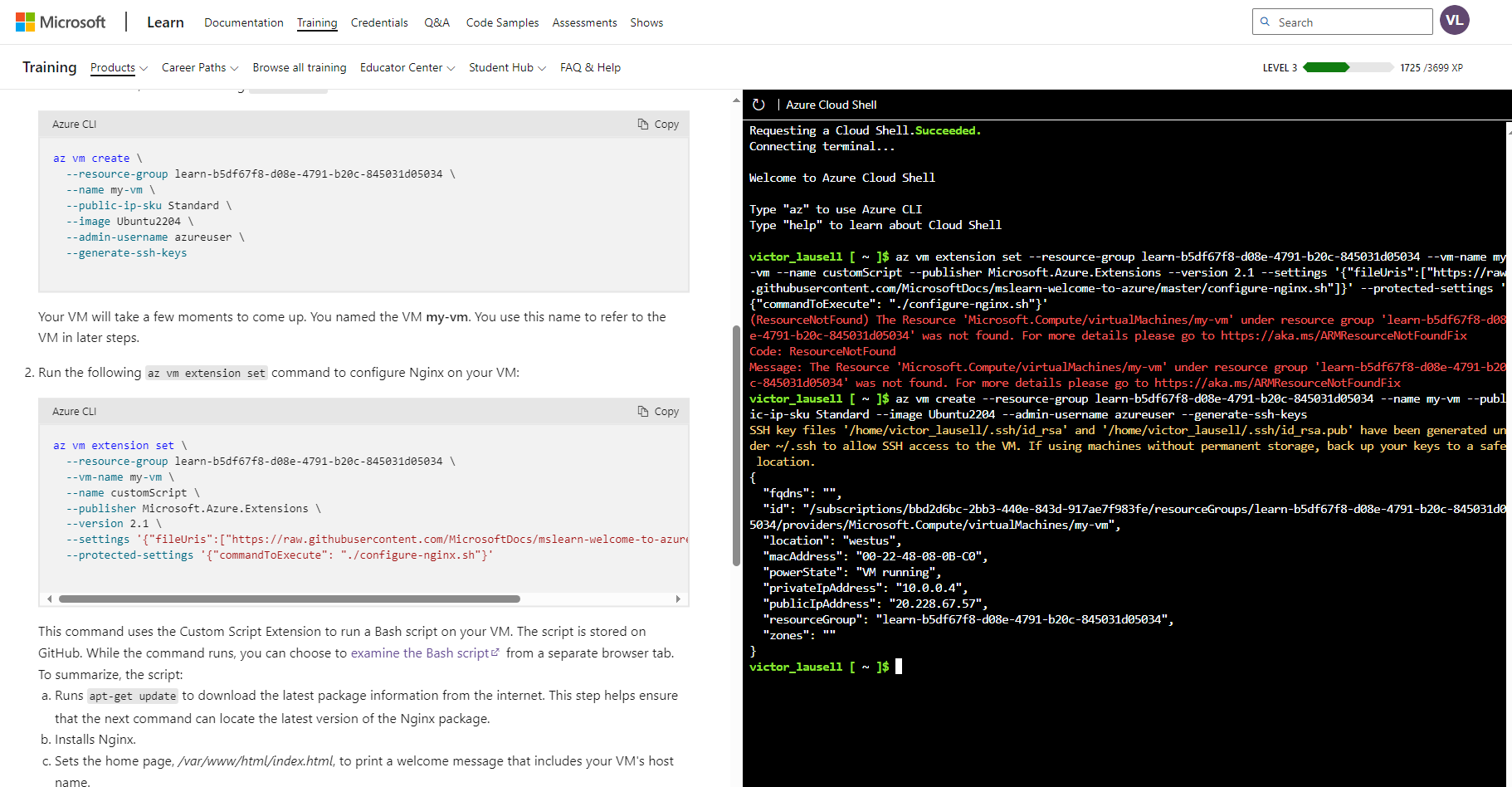The height and width of the screenshot is (787, 1512).
Task: Restart the Azure Cloud Shell session
Action: click(758, 105)
